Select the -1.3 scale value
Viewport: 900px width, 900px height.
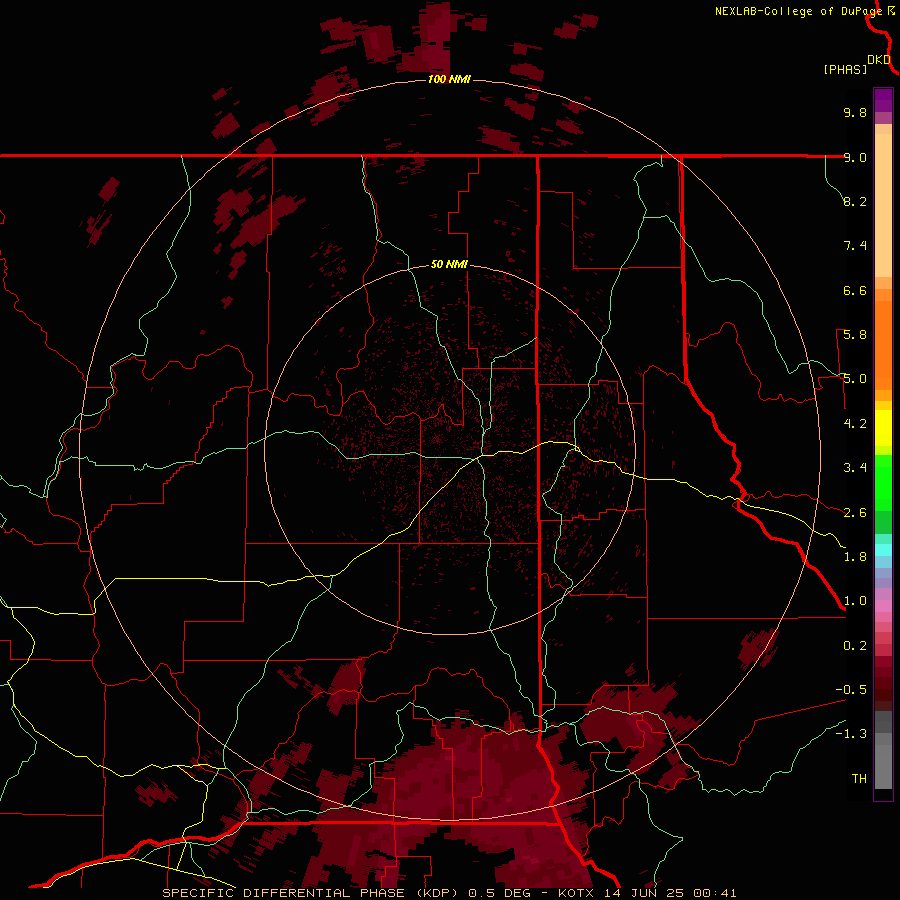(851, 734)
